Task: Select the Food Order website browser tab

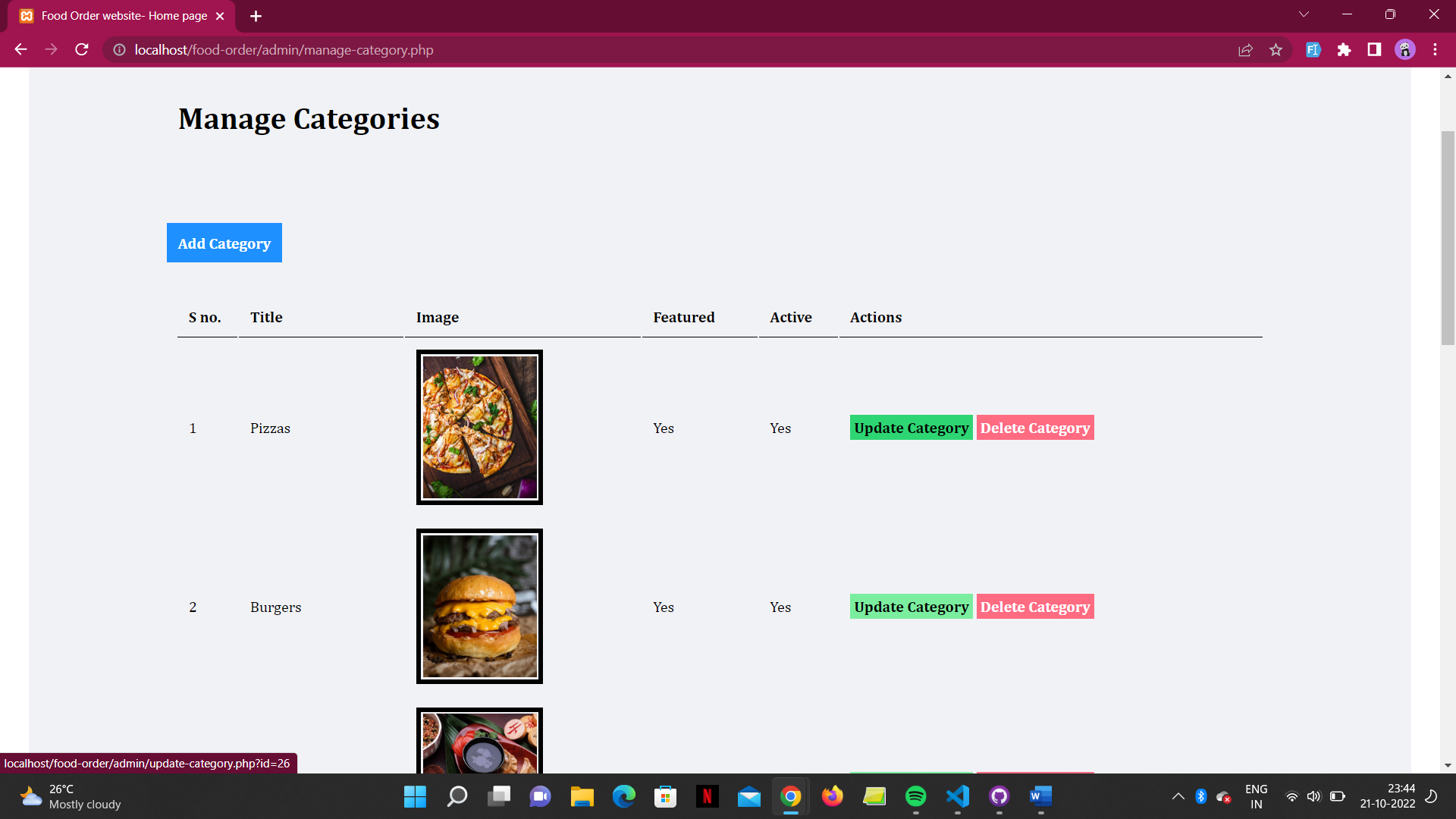Action: pos(121,15)
